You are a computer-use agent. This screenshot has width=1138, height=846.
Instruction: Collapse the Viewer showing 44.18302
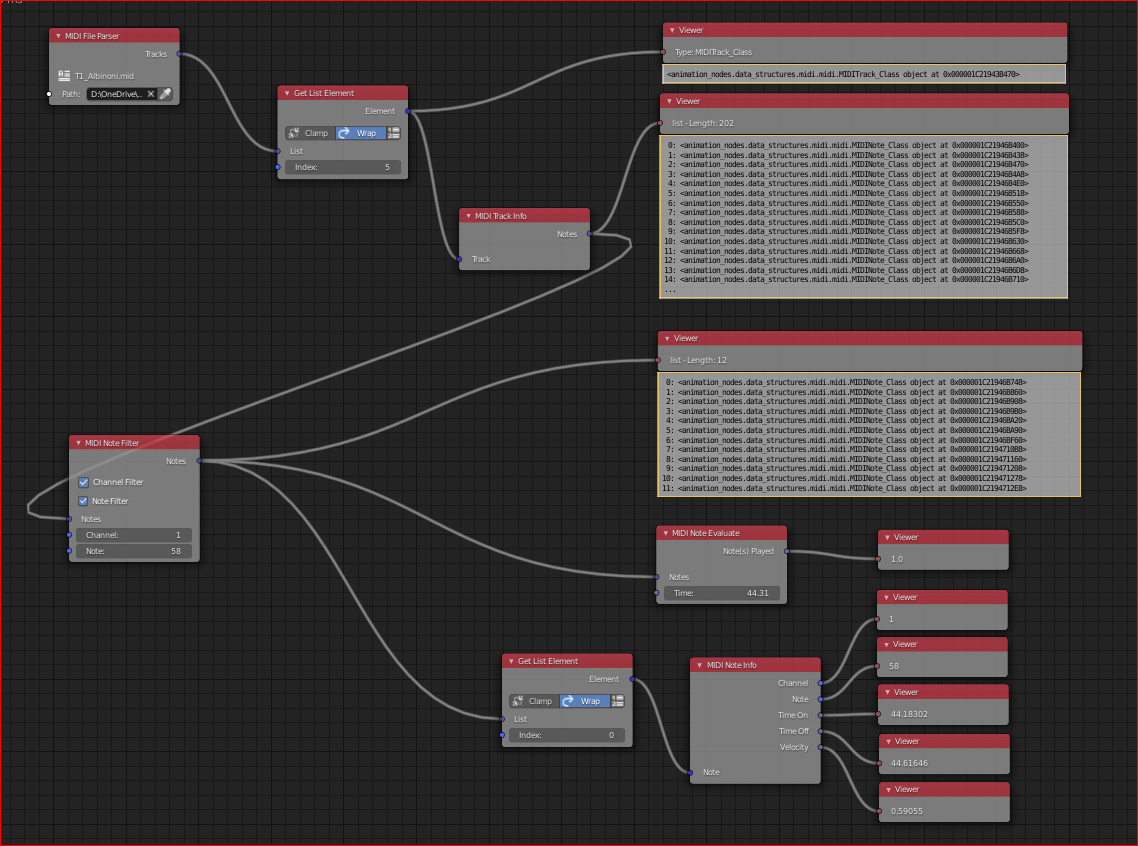(887, 692)
